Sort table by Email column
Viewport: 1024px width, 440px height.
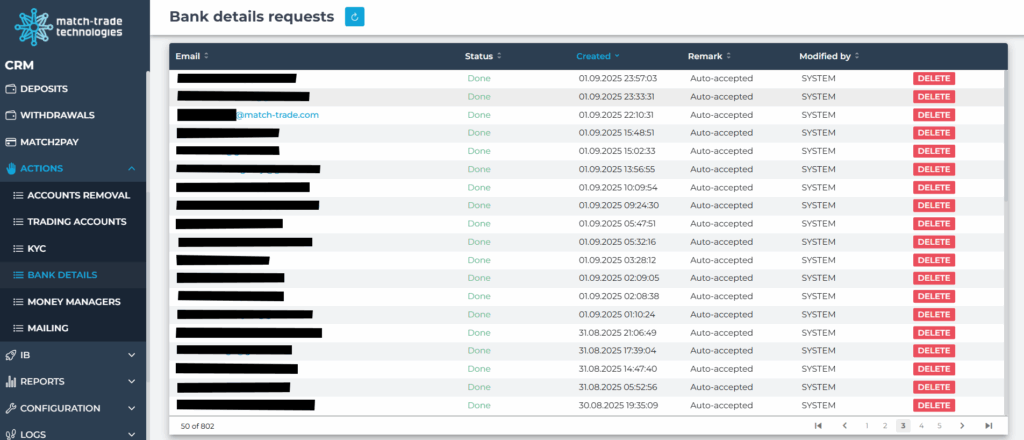192,56
